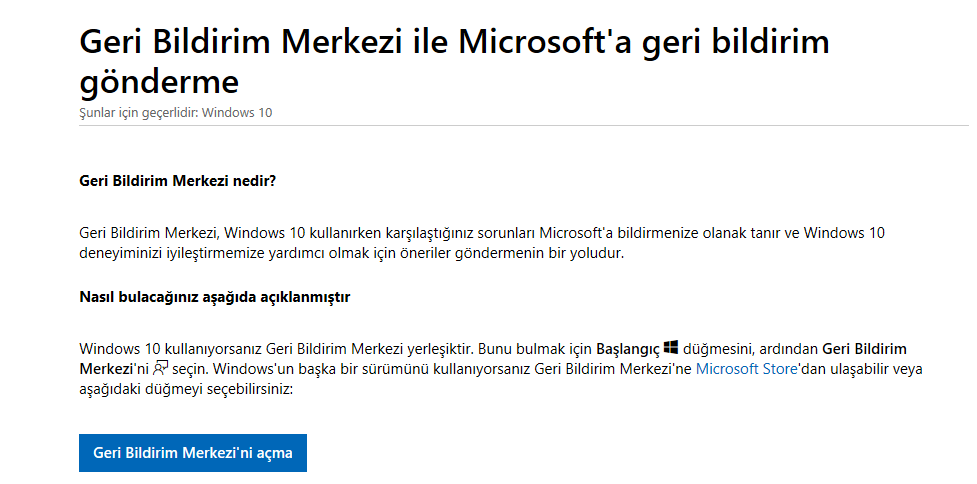Click the sentence starting 'deneyiminizi iyileştirmemize'
Image resolution: width=977 pixels, height=484 pixels.
(x=351, y=254)
